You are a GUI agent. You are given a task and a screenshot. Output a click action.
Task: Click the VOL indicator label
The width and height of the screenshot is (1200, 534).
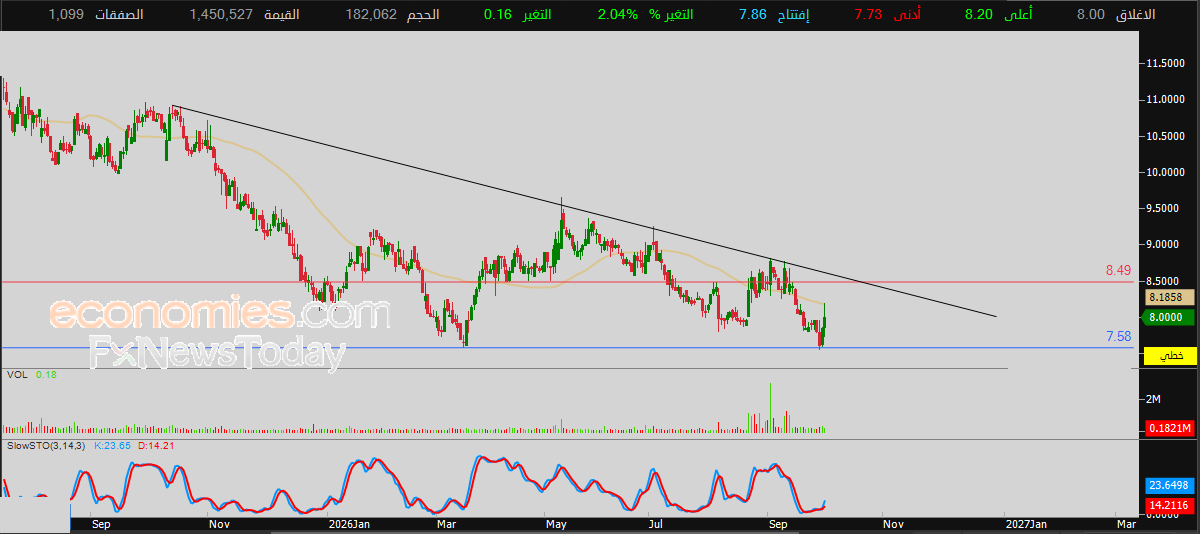(x=16, y=374)
